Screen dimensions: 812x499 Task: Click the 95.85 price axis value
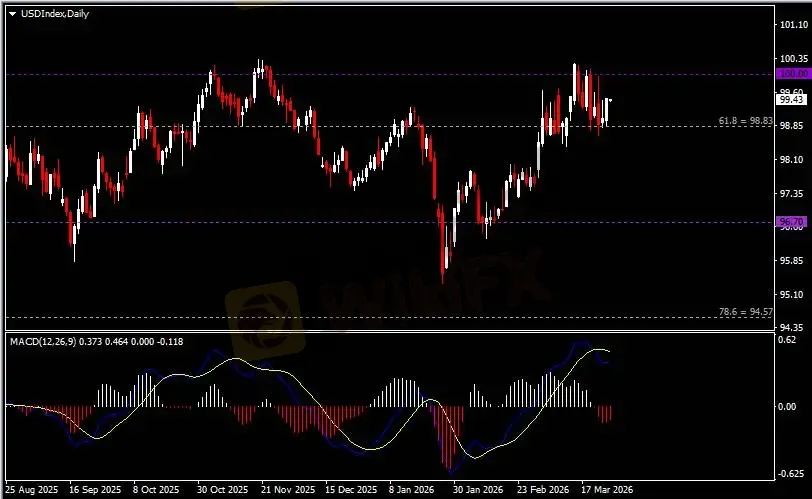[x=792, y=260]
